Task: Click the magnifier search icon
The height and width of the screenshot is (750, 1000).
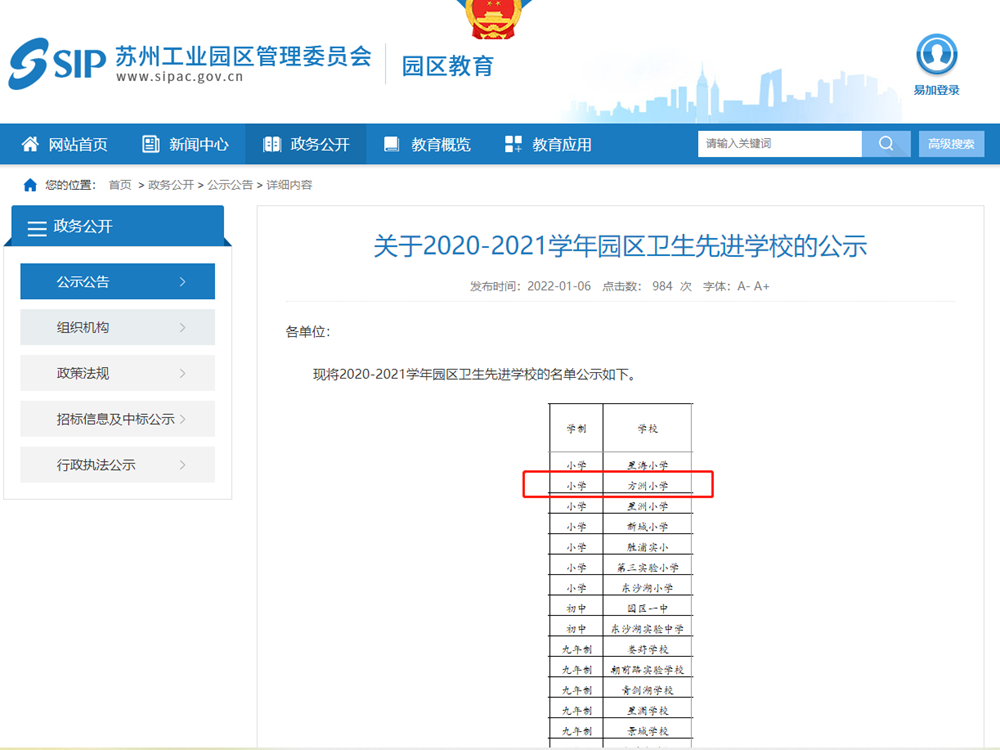Action: (886, 144)
